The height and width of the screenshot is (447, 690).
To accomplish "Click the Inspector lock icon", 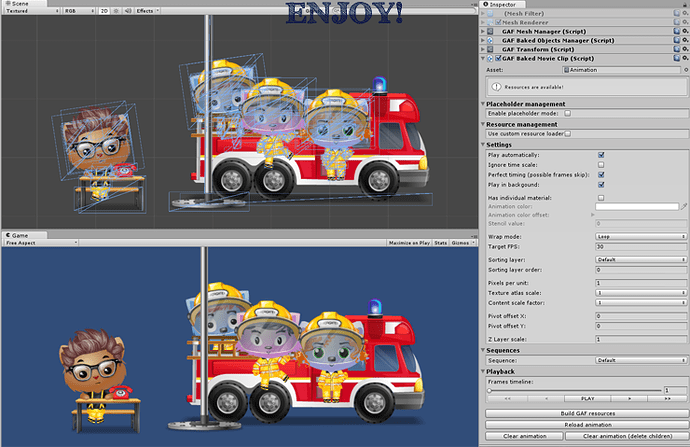I will click(x=685, y=4).
